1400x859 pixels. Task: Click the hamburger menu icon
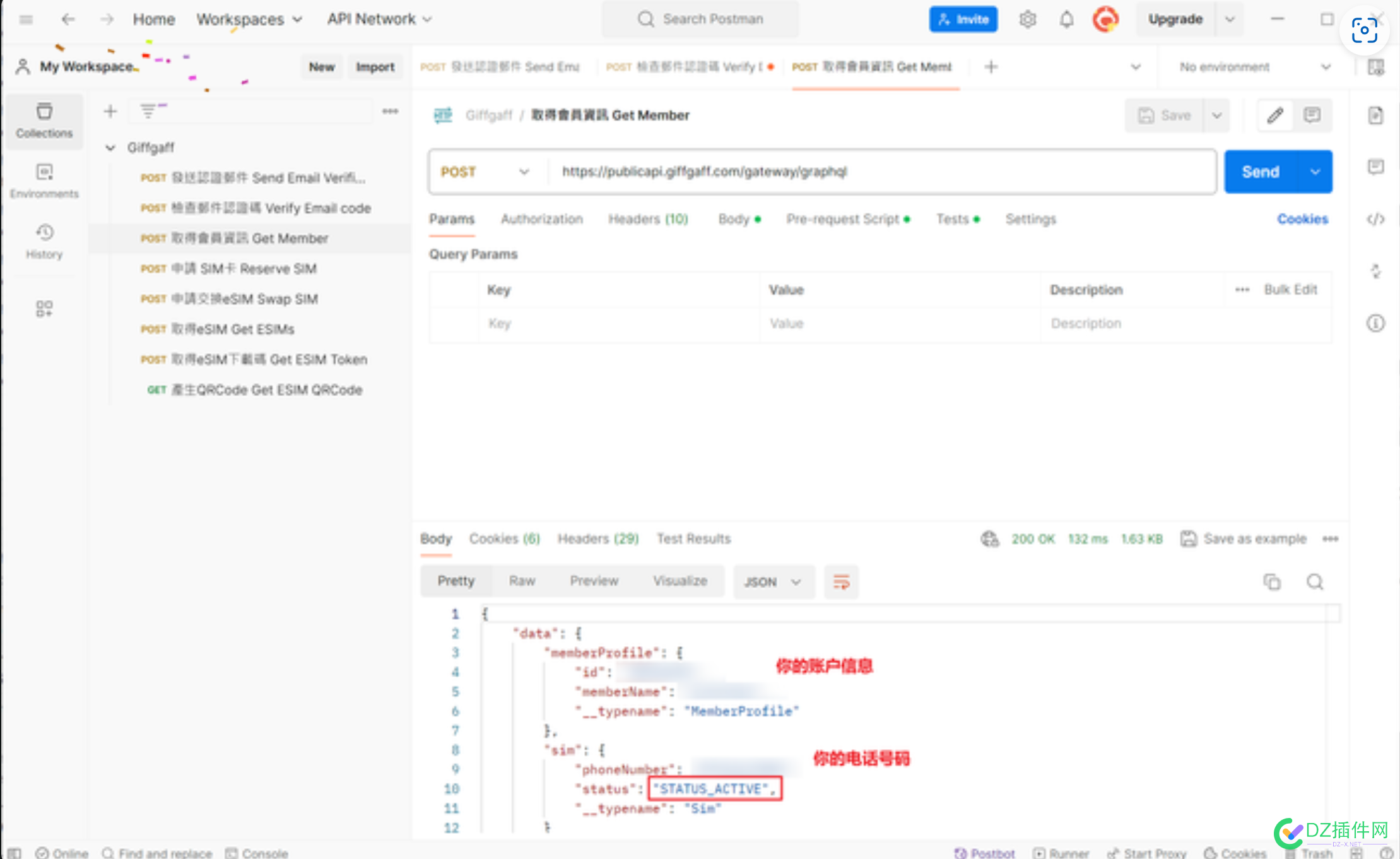tap(26, 20)
